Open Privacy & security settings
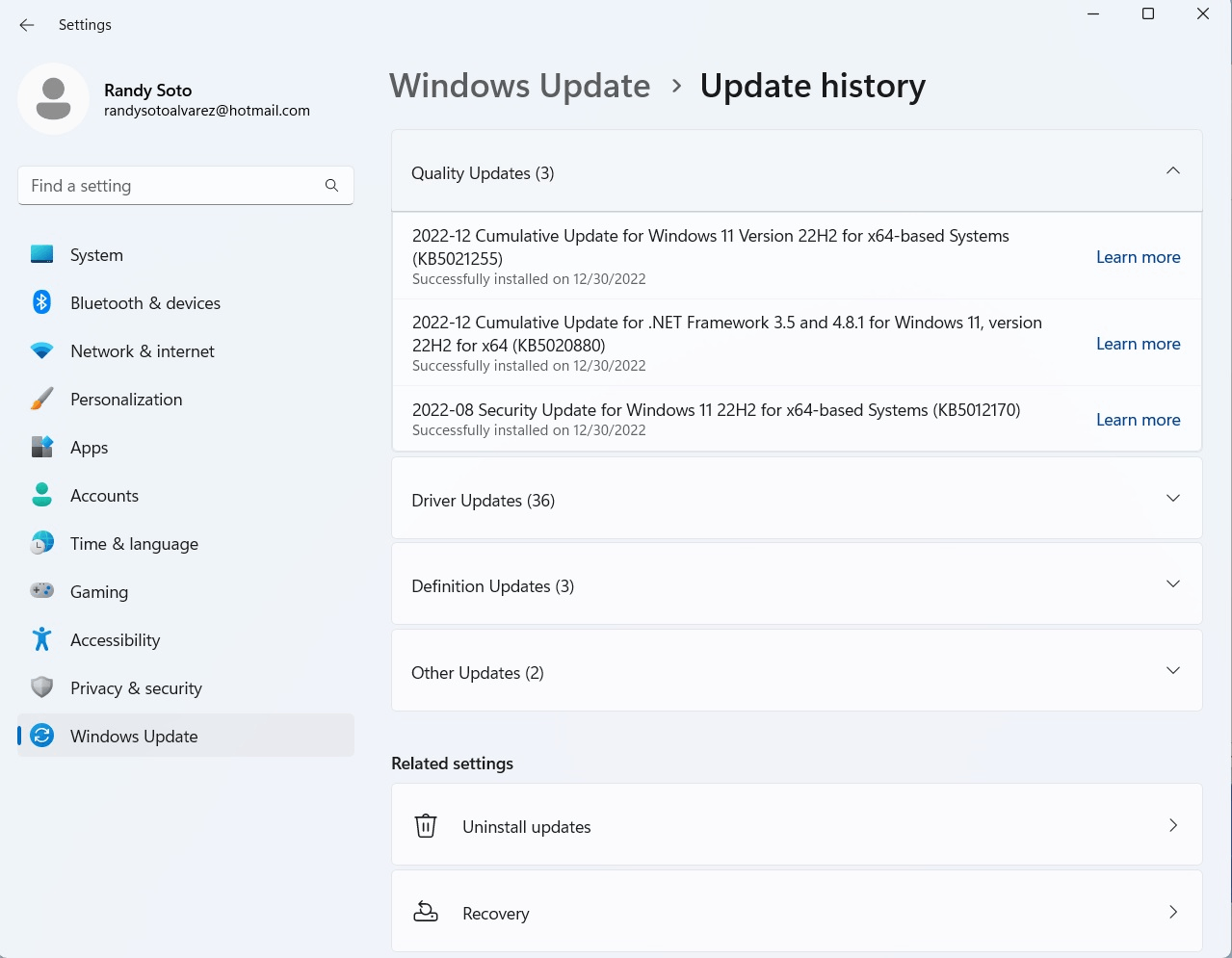The width and height of the screenshot is (1232, 958). coord(186,688)
